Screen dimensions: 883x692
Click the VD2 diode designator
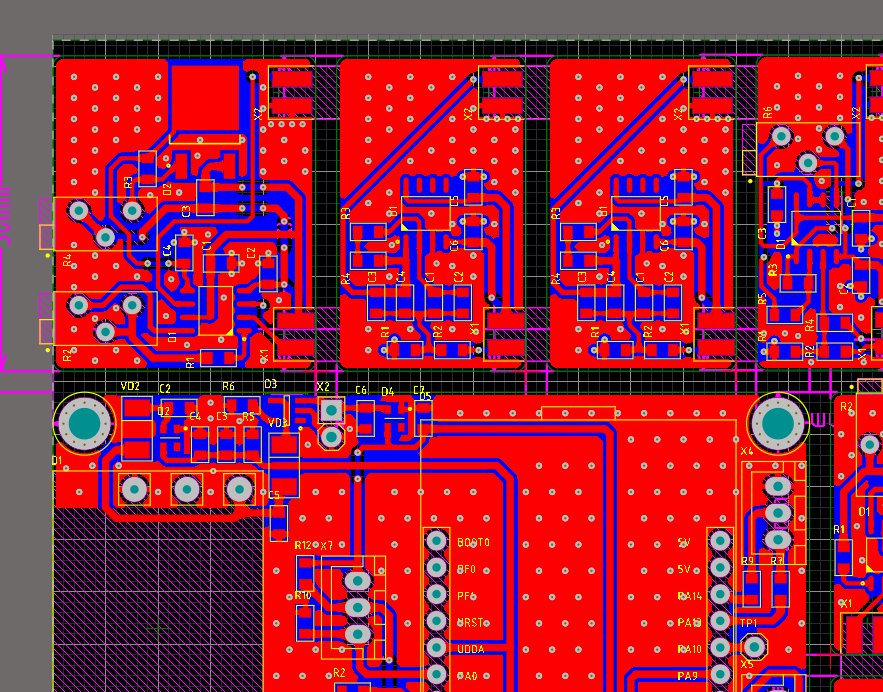tap(130, 386)
